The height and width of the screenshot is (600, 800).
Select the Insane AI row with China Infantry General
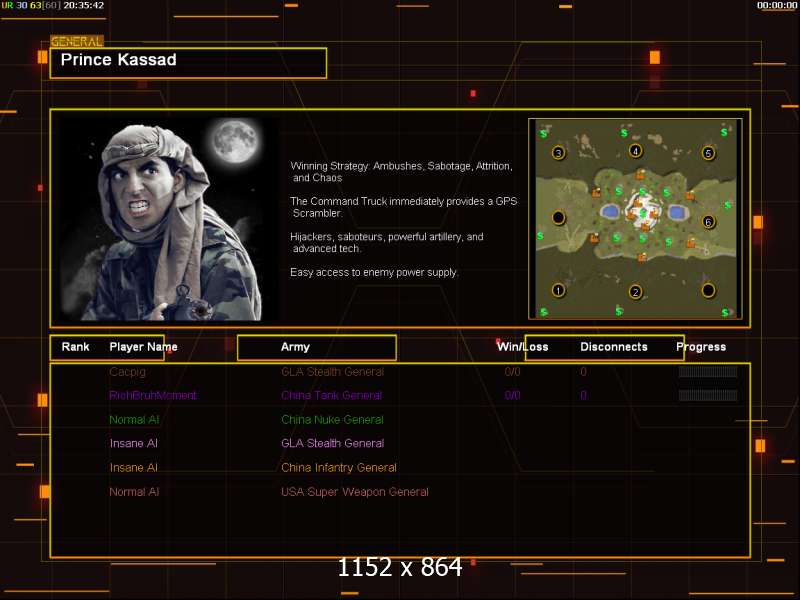(399, 467)
